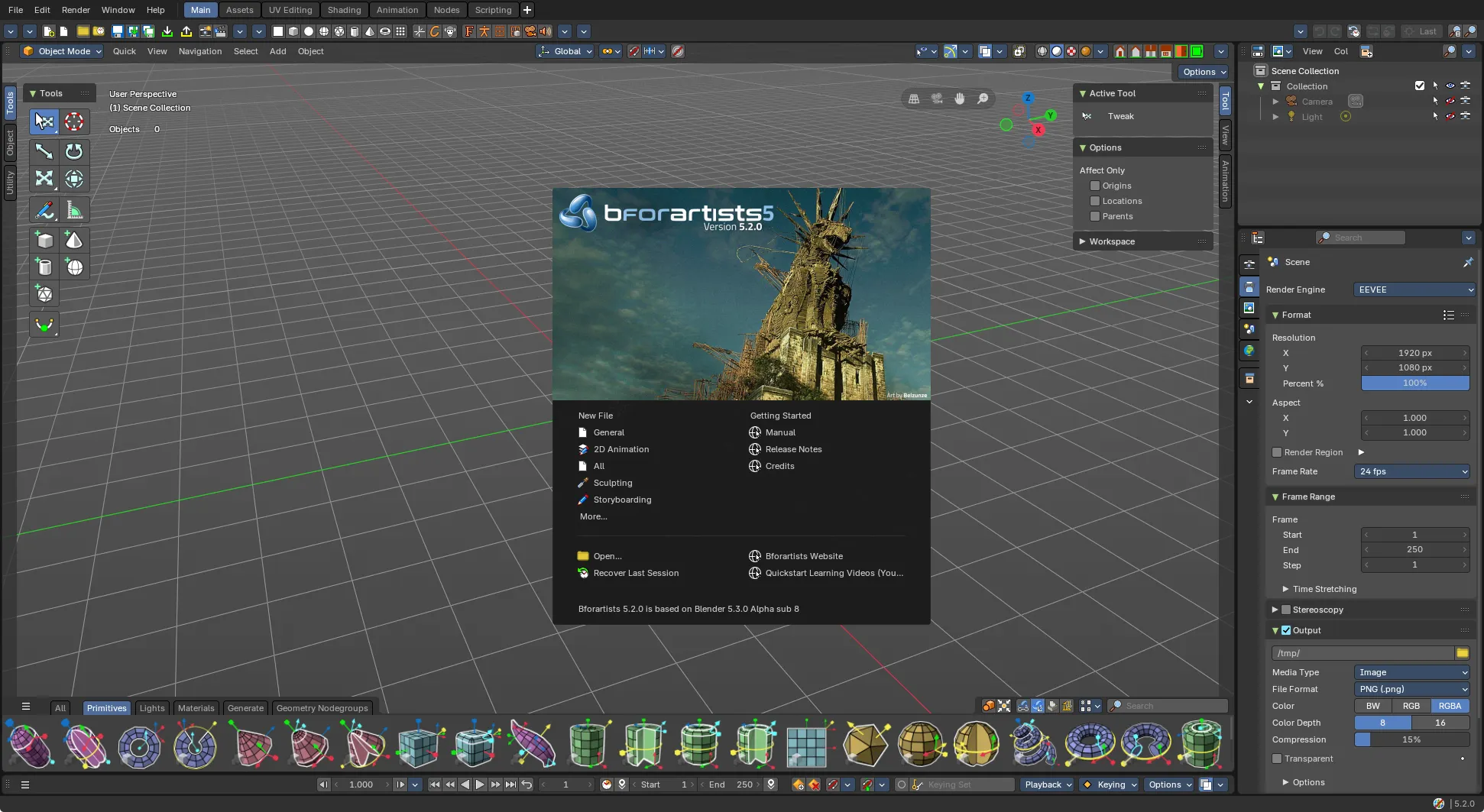
Task: Click the Add UV Sphere tool icon
Action: 74,267
